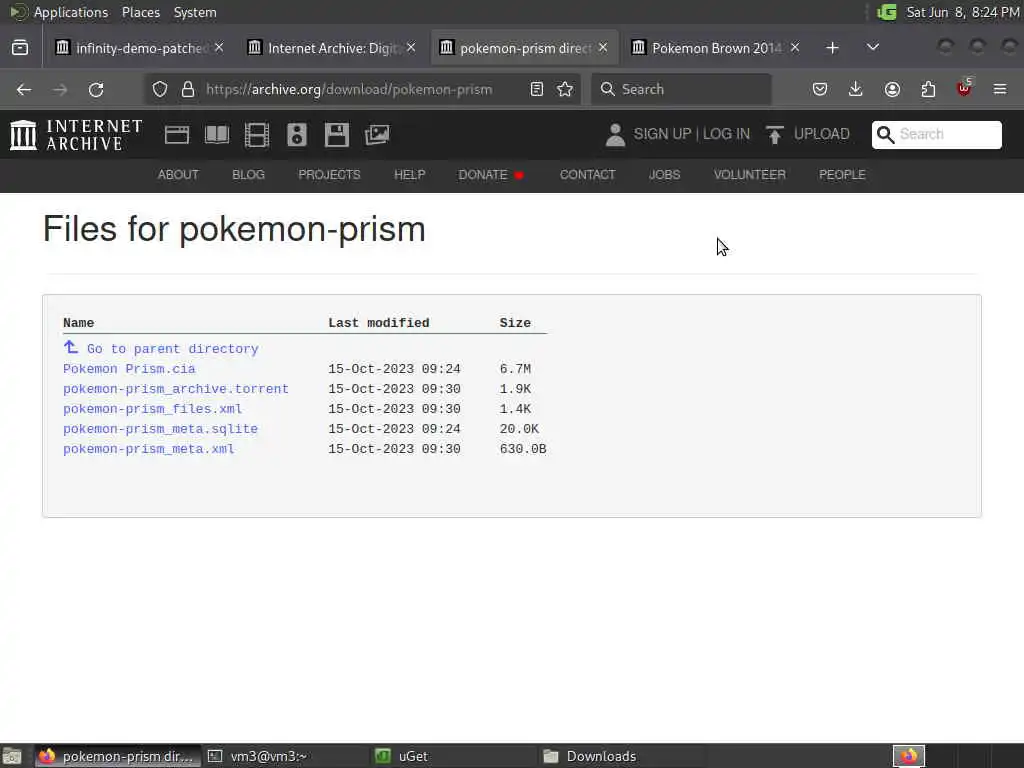Close the infinity-demo-patched tab
This screenshot has height=768, width=1024.
tap(219, 47)
